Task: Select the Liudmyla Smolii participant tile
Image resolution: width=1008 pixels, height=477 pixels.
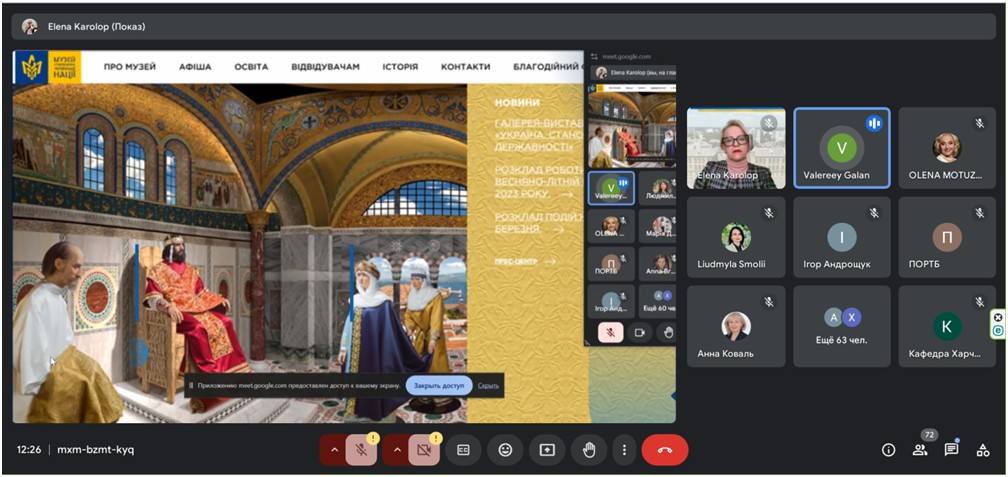Action: coord(736,237)
